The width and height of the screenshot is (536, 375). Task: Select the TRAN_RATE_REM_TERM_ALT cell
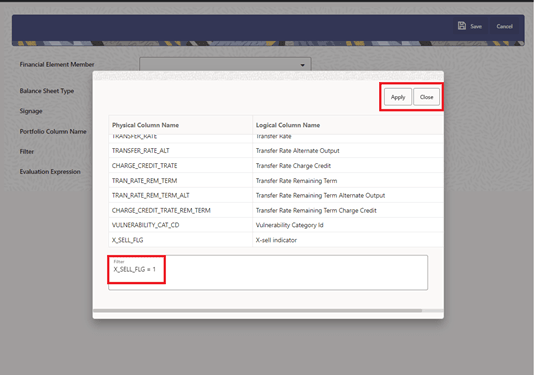pyautogui.click(x=180, y=196)
